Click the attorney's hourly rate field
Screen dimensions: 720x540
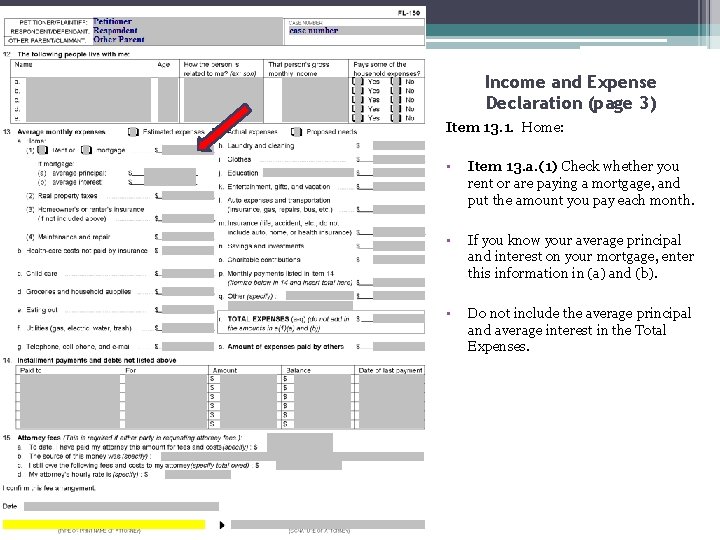pos(198,474)
